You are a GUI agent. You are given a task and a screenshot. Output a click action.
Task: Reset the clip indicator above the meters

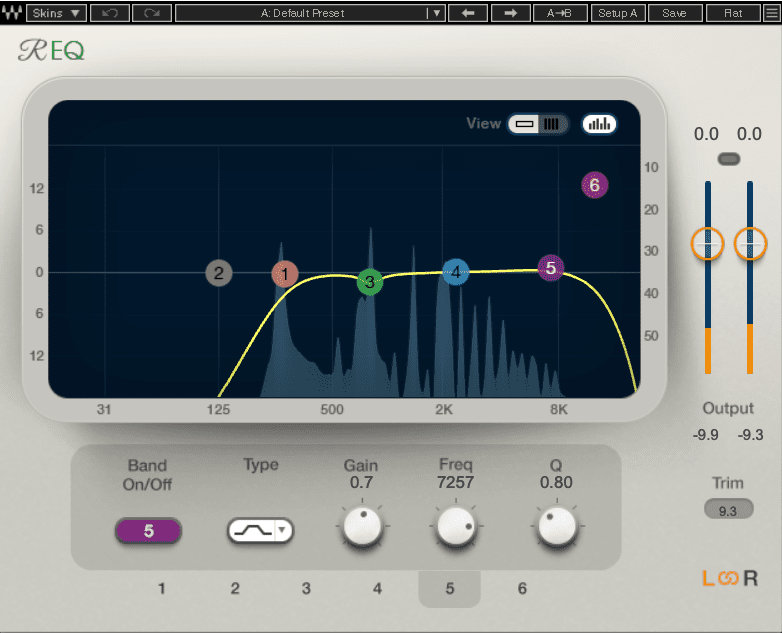[x=729, y=159]
